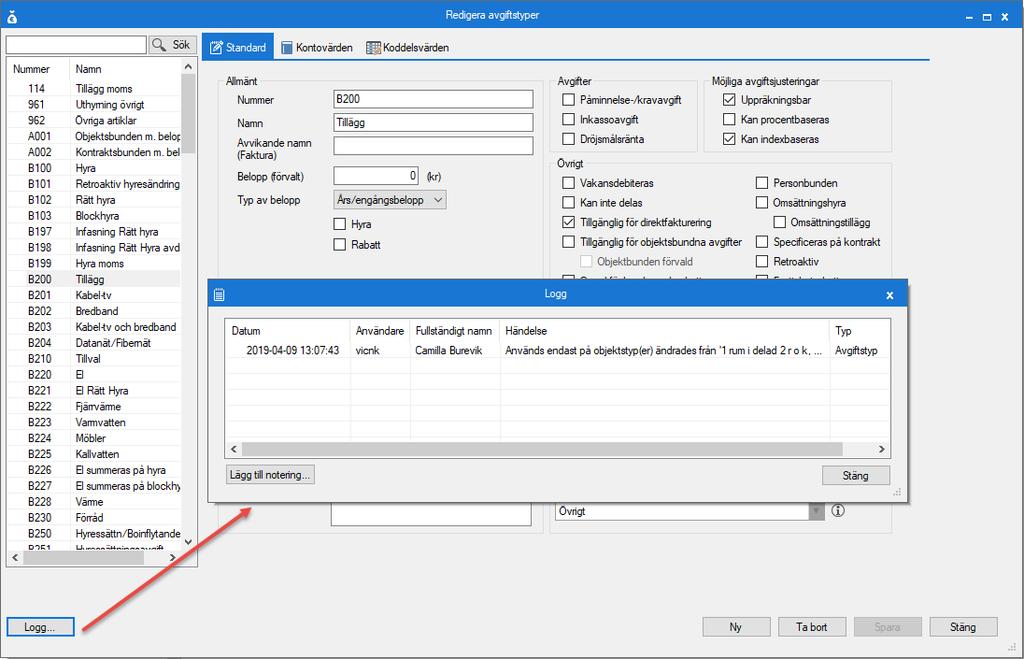Click the Avvikande namn (Faktura) field
This screenshot has width=1024, height=659.
433,146
